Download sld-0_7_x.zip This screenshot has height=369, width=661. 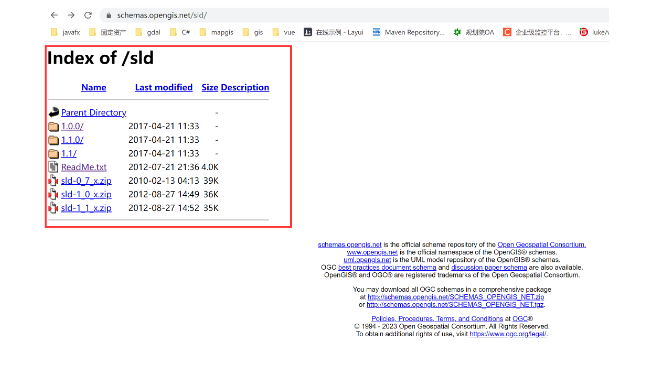click(86, 180)
